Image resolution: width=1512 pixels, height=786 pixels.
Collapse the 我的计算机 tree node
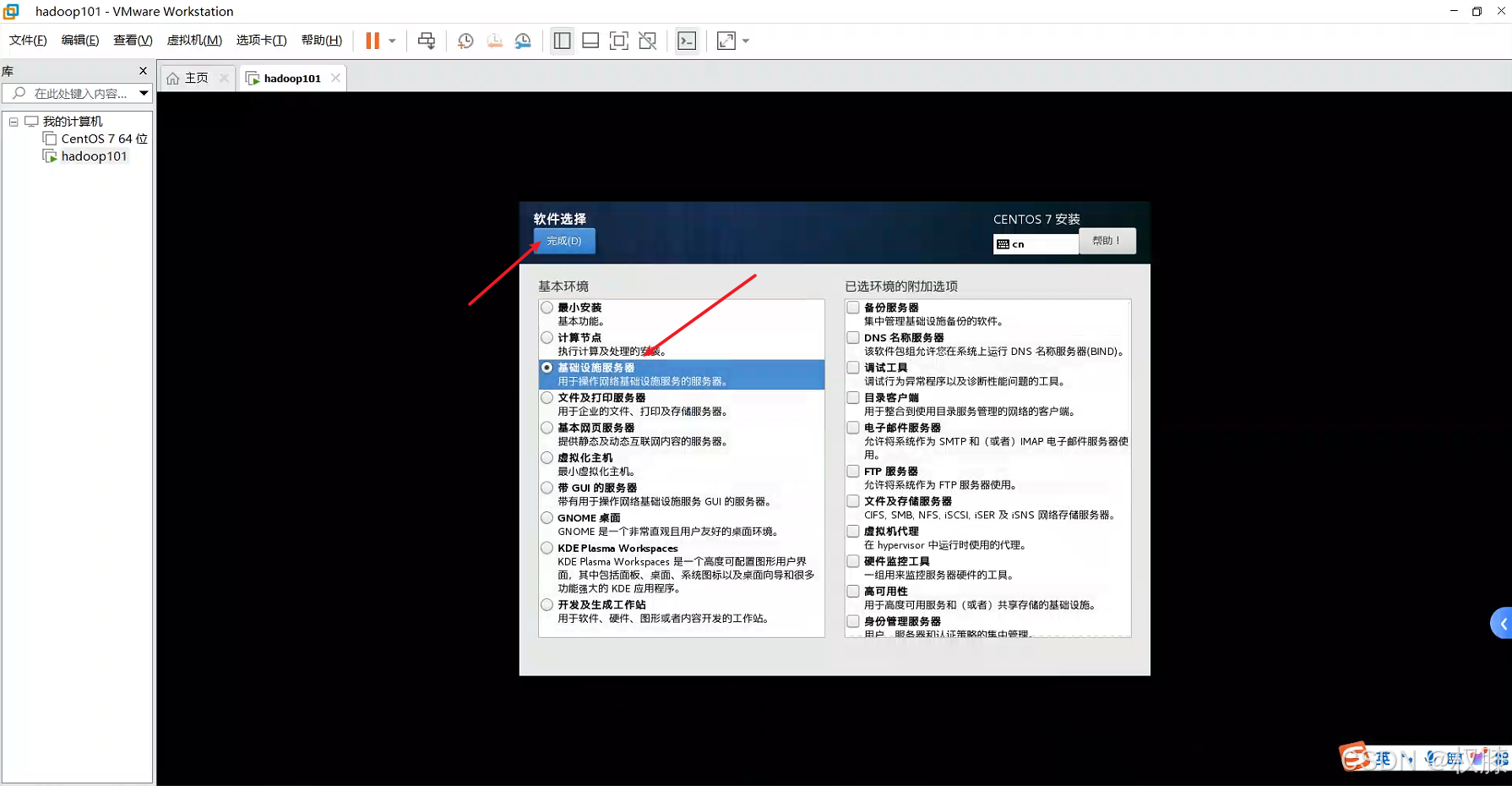pos(14,122)
